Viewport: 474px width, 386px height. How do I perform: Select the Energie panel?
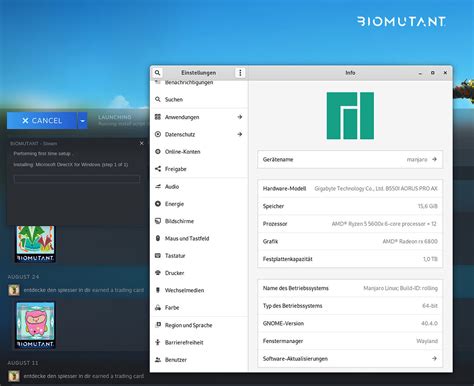[x=199, y=204]
